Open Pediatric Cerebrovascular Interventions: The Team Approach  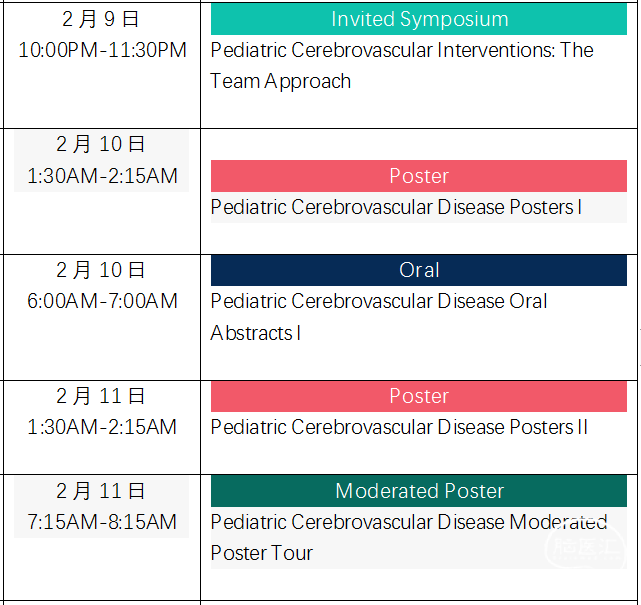(402, 66)
